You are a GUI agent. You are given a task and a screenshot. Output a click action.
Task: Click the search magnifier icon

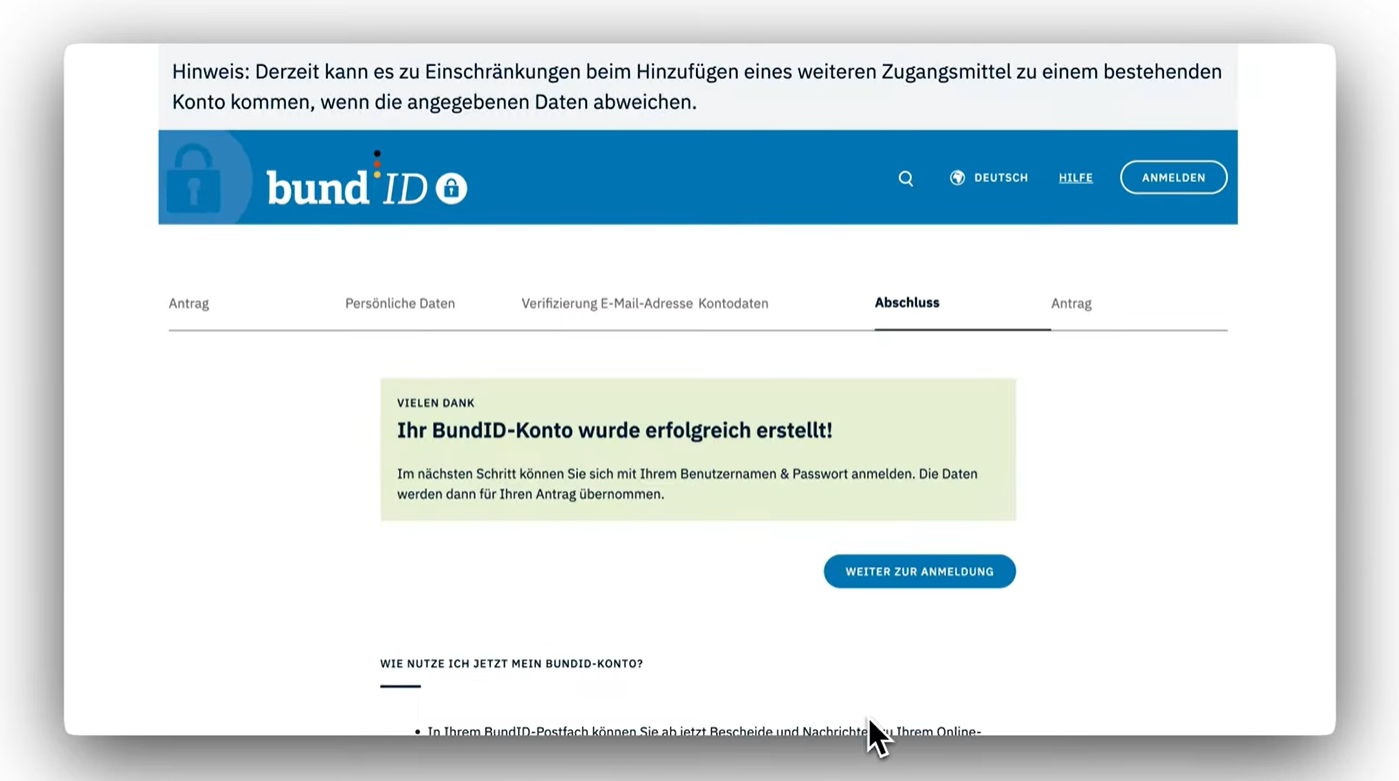click(x=905, y=178)
